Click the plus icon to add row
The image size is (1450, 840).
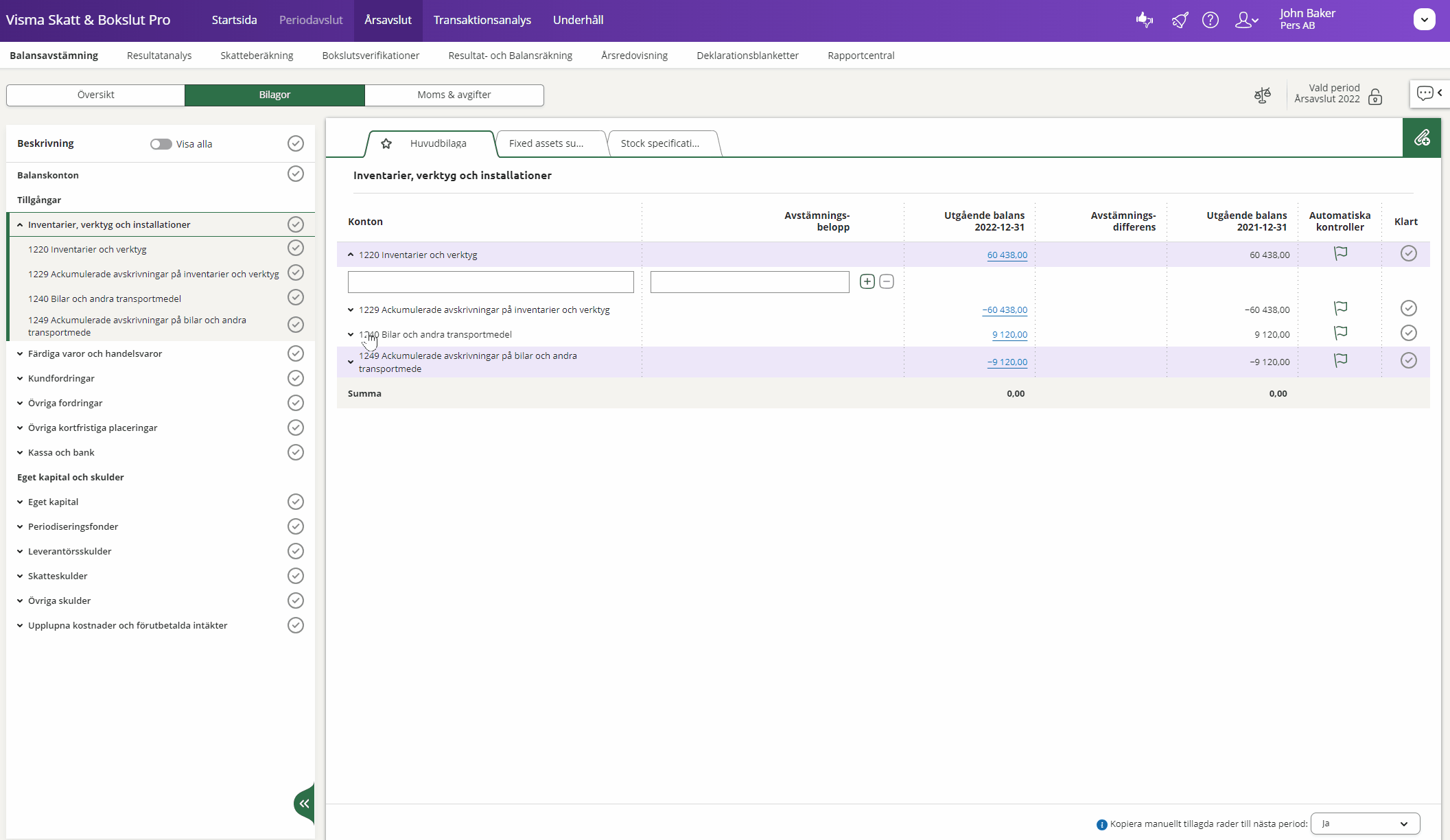(x=867, y=281)
